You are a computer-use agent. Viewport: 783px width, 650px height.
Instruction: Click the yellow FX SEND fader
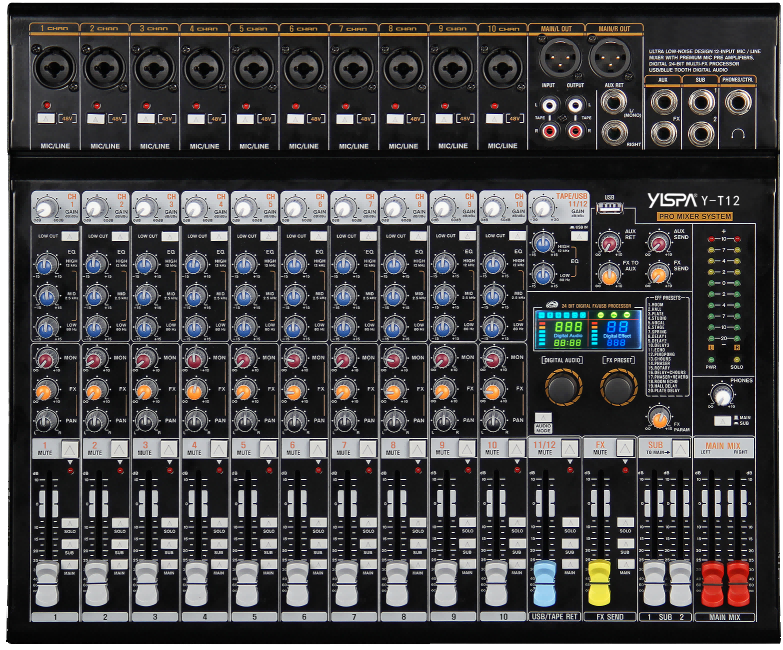[599, 583]
